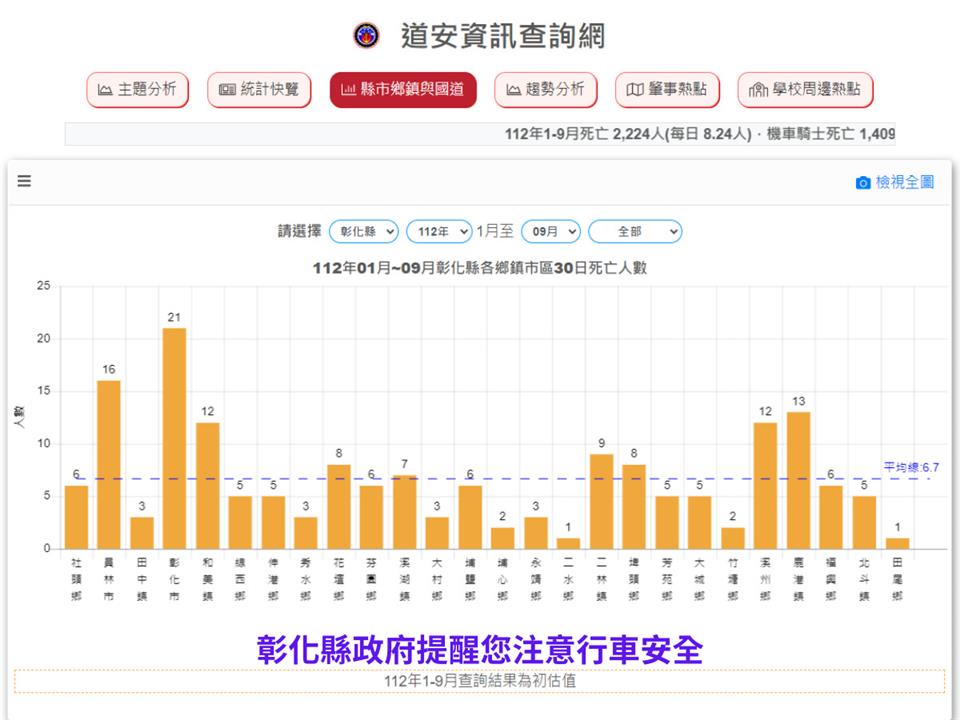The height and width of the screenshot is (720, 960).
Task: Go to the 肇事熱點 tab
Action: pos(667,89)
